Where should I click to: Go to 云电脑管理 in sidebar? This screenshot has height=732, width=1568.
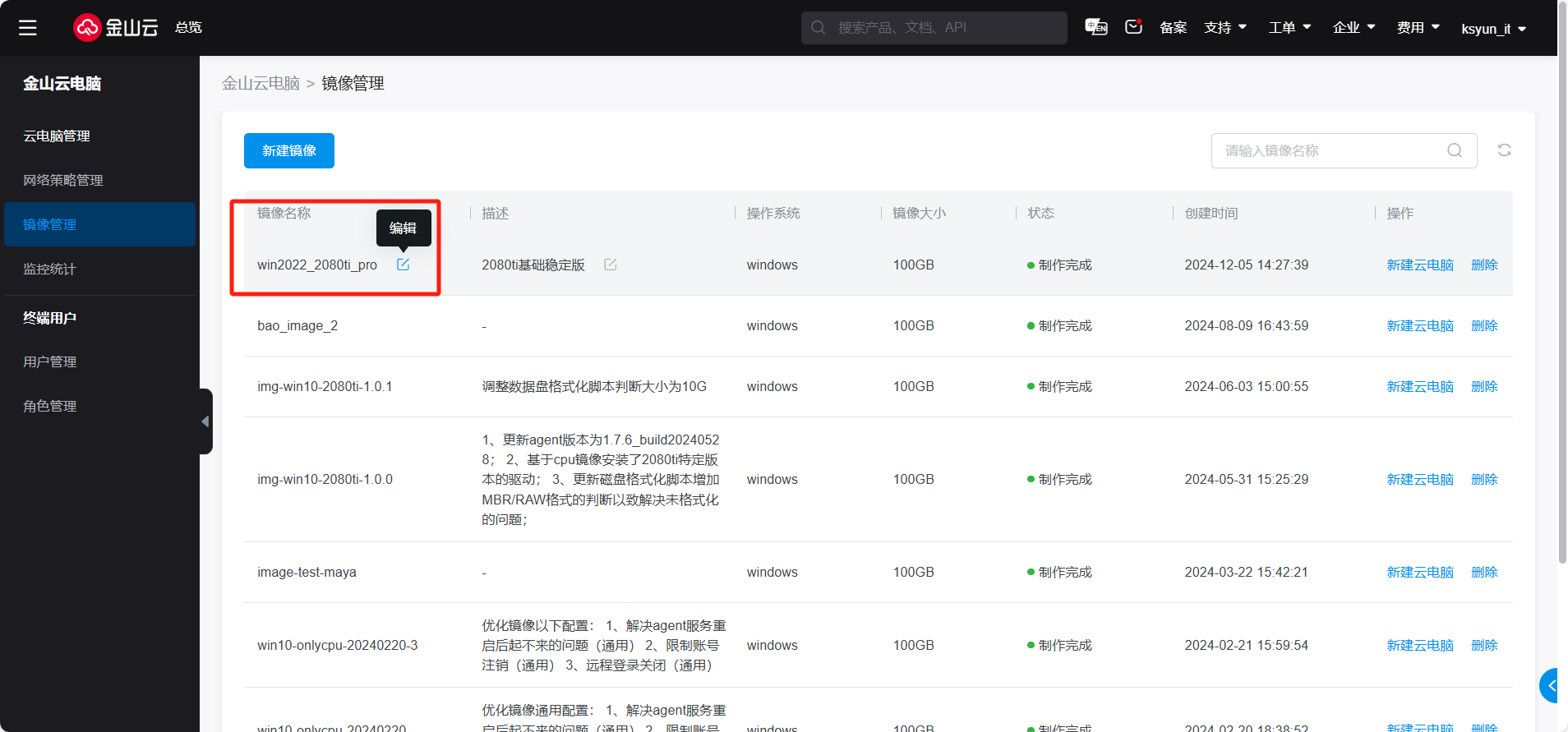[x=57, y=136]
